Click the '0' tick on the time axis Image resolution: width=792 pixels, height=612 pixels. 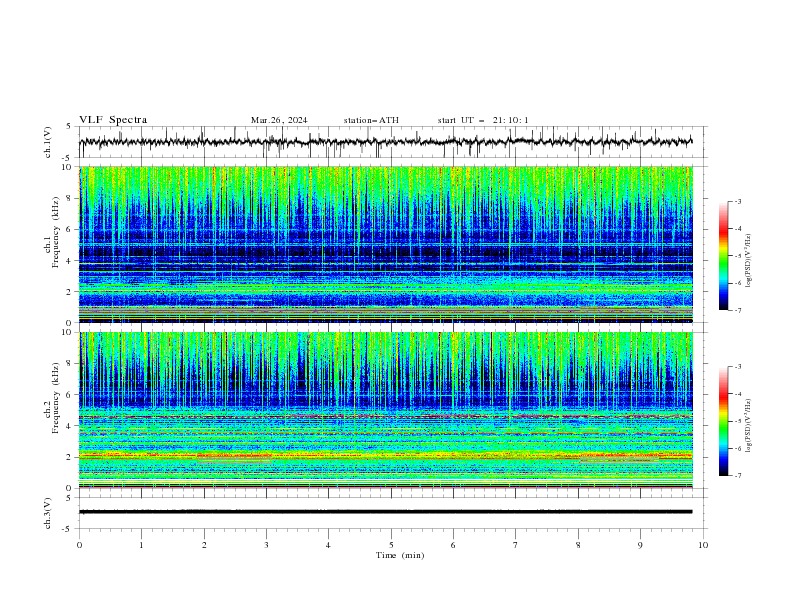coord(79,545)
